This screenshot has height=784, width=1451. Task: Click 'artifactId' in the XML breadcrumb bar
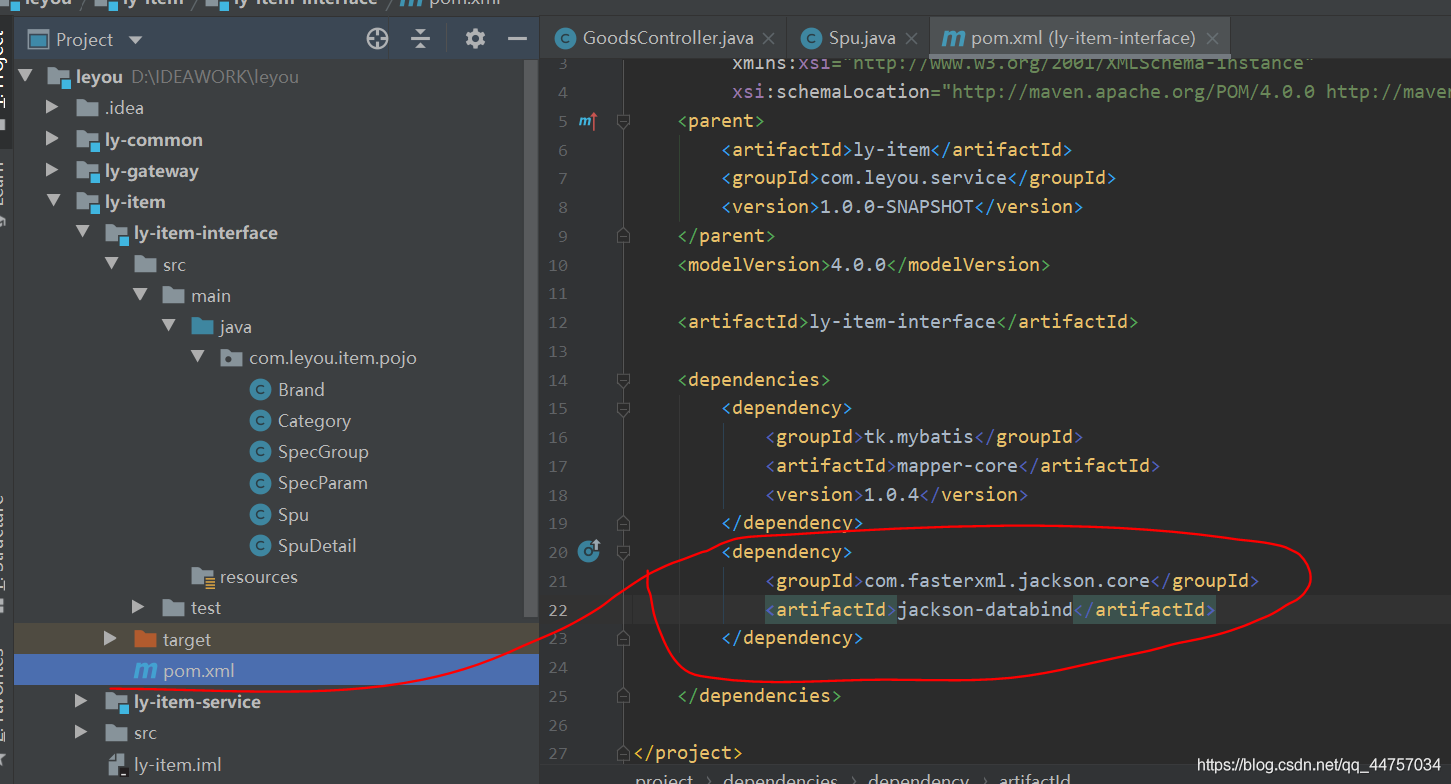[1033, 779]
